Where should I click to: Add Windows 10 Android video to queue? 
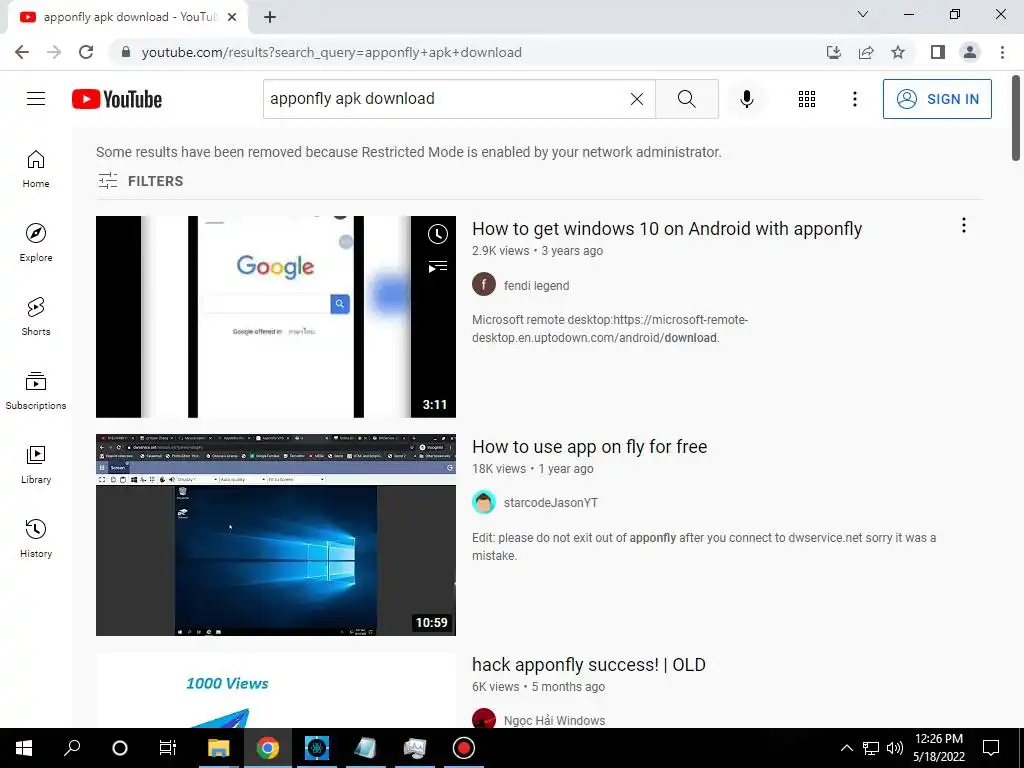tap(438, 266)
